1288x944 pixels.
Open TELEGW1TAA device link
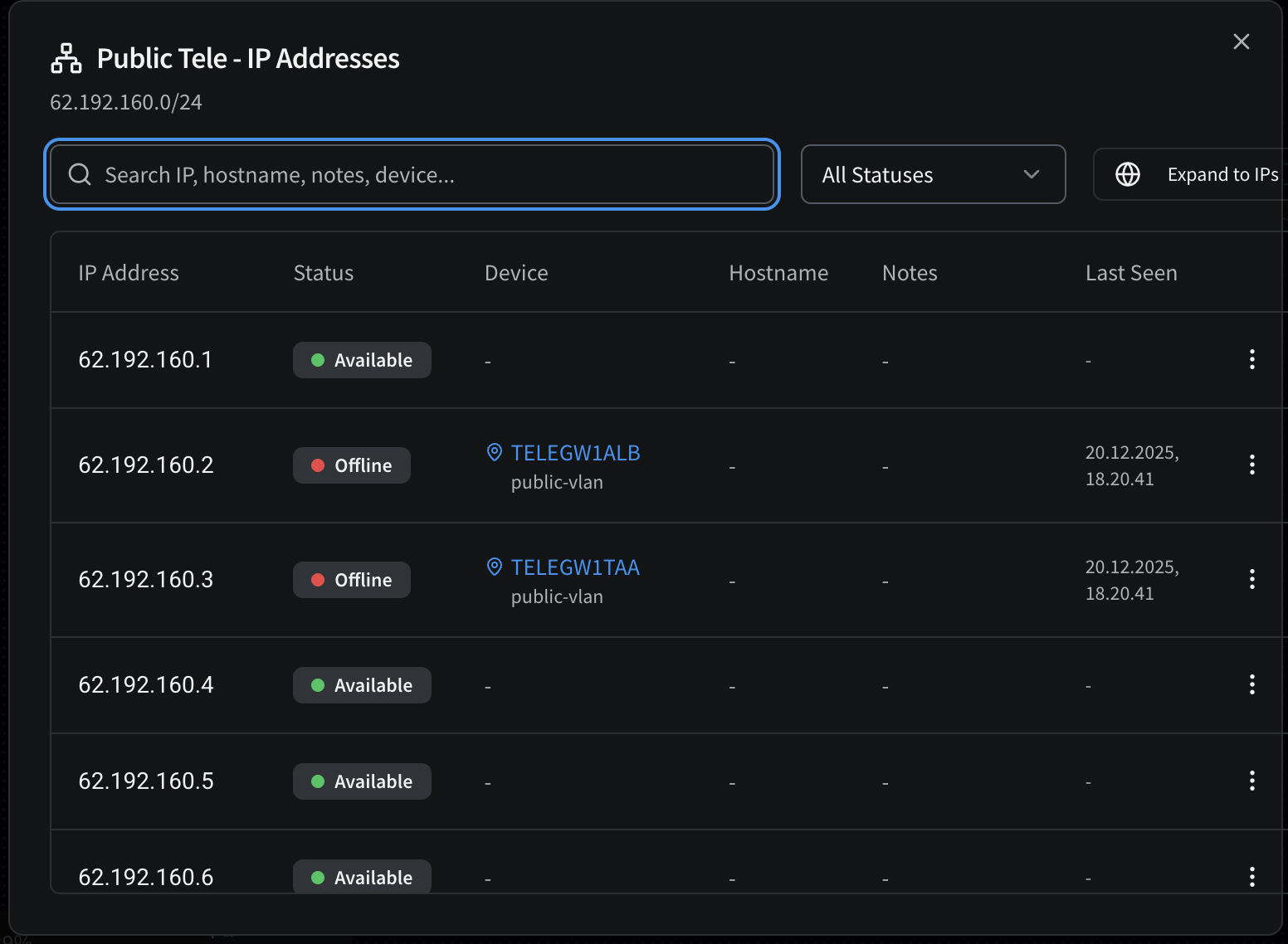click(x=575, y=567)
